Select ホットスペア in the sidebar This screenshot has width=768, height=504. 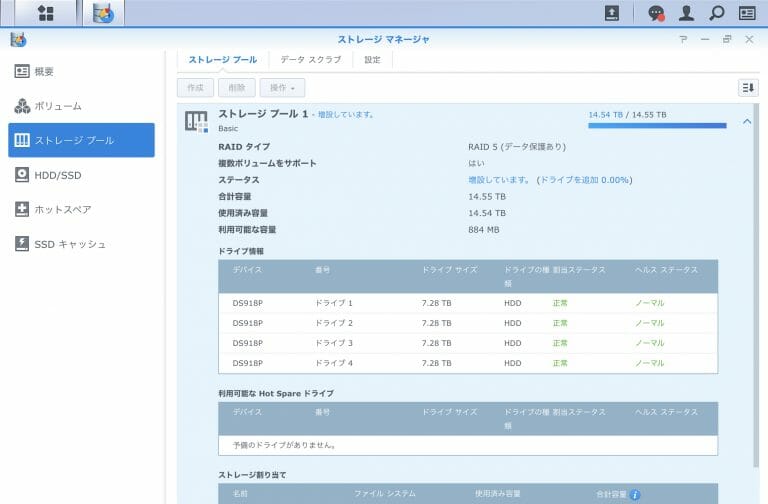[x=81, y=209]
